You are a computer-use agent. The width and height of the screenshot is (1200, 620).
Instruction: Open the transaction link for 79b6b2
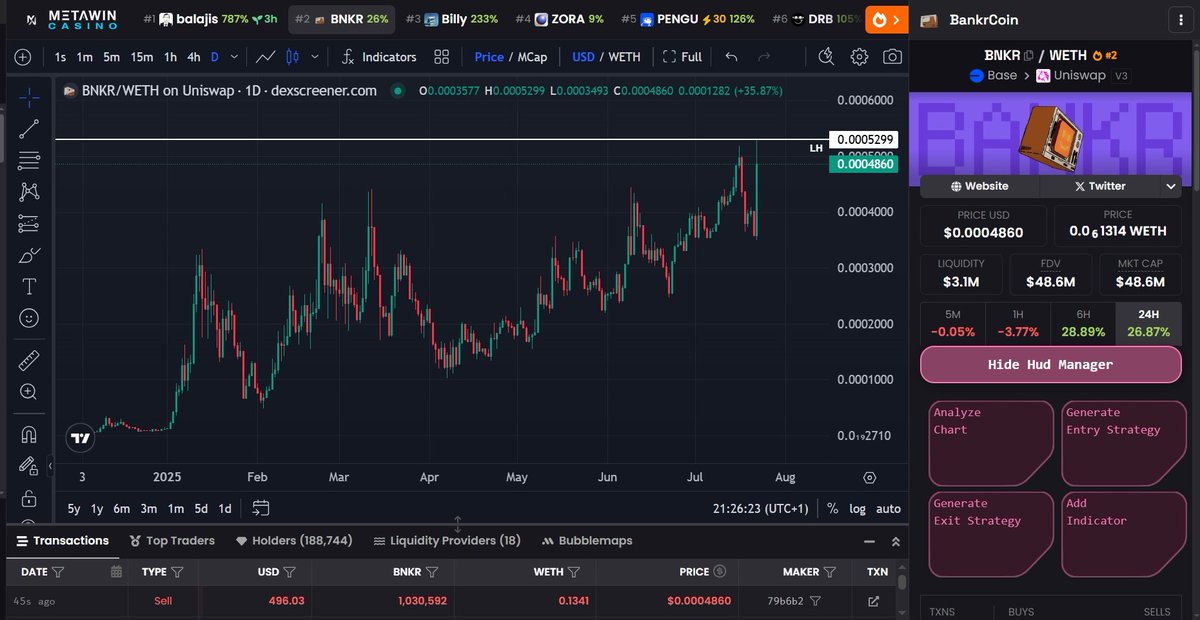click(873, 601)
